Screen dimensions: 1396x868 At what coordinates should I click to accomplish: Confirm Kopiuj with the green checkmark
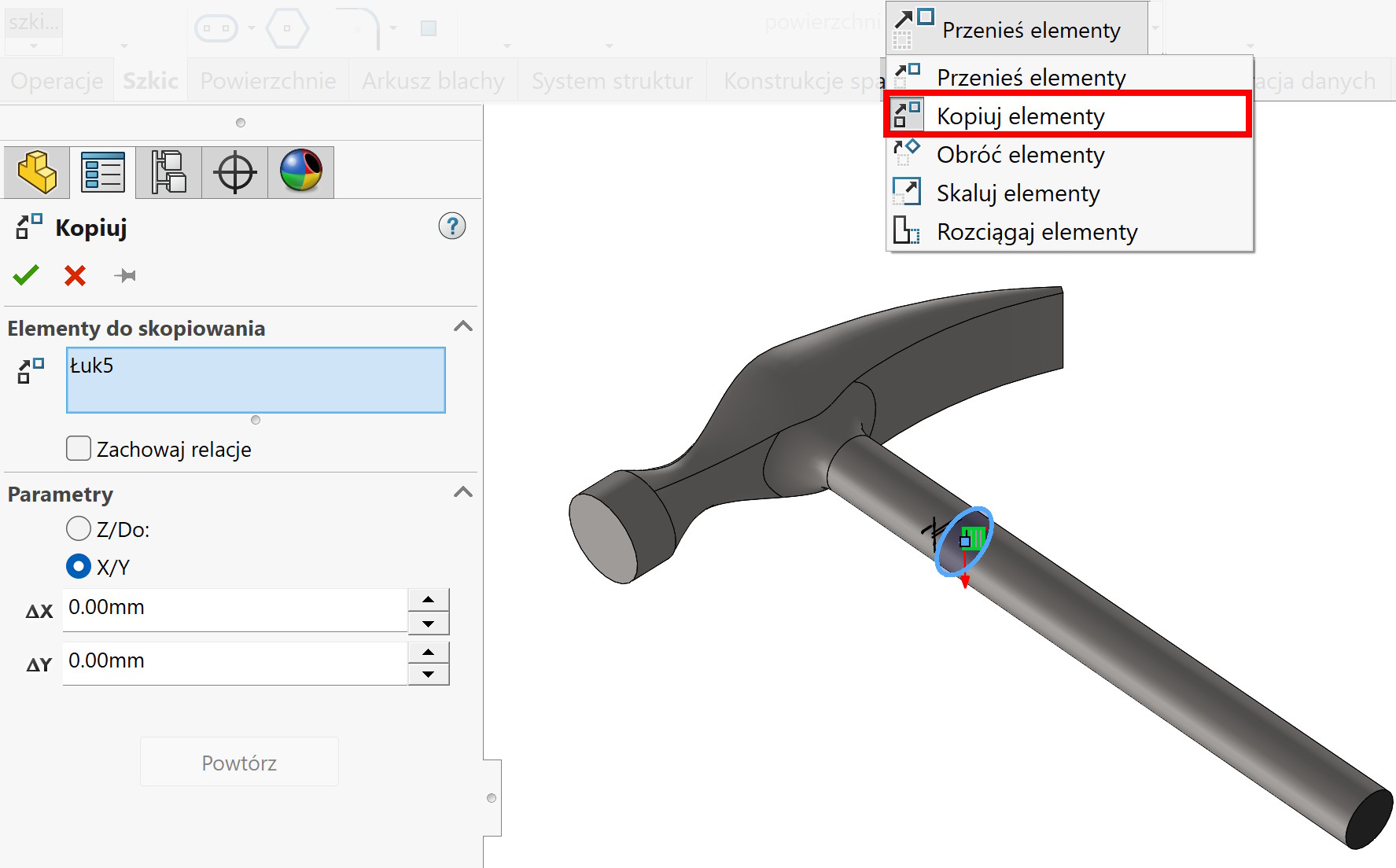point(26,275)
